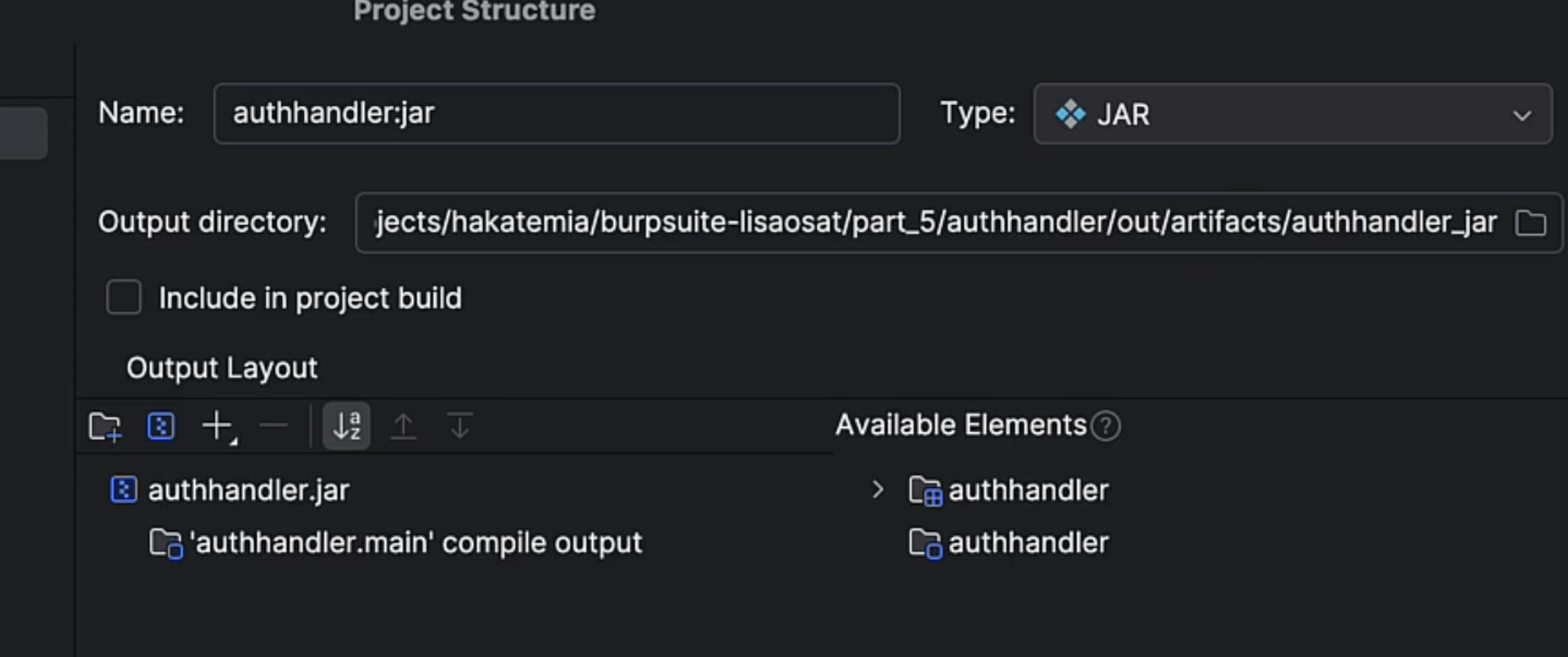The image size is (1568, 657).
Task: Click the Move Up arrow icon
Action: pos(403,426)
